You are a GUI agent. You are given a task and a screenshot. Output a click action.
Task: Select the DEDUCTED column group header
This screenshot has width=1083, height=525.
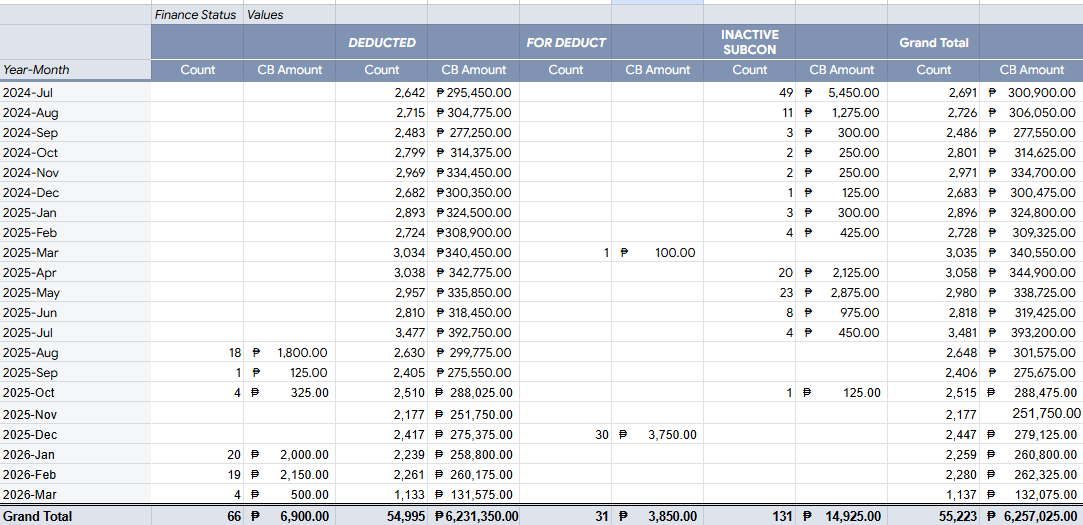[x=381, y=42]
